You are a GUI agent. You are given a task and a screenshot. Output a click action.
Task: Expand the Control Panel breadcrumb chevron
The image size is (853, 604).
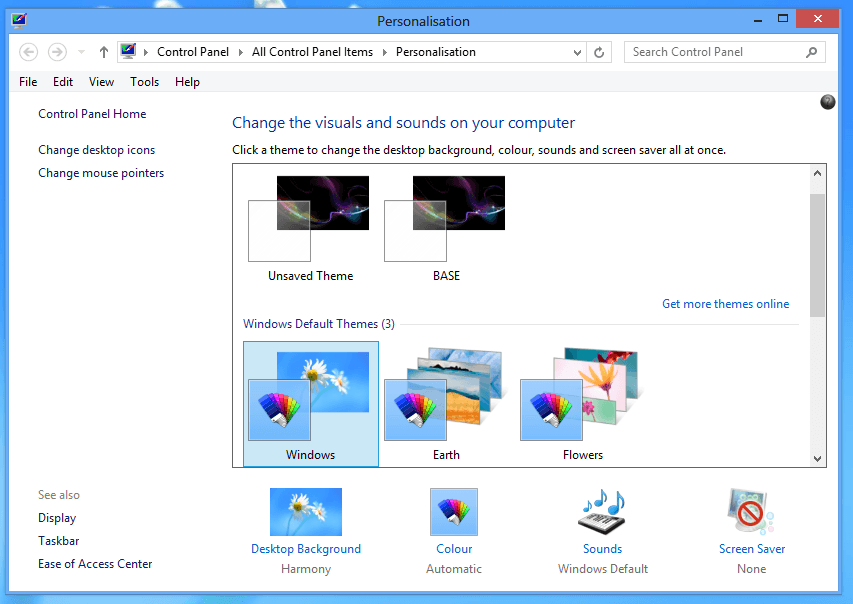pyautogui.click(x=240, y=52)
